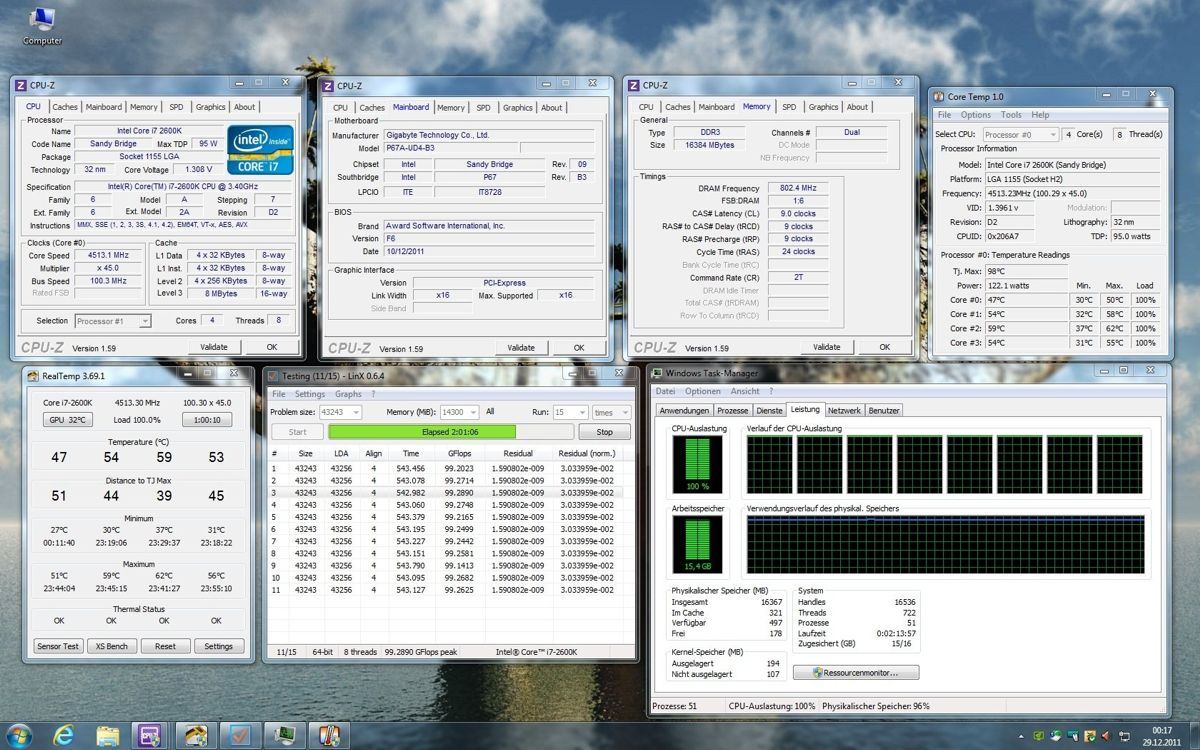Run RealTemp XS Bench

111,646
